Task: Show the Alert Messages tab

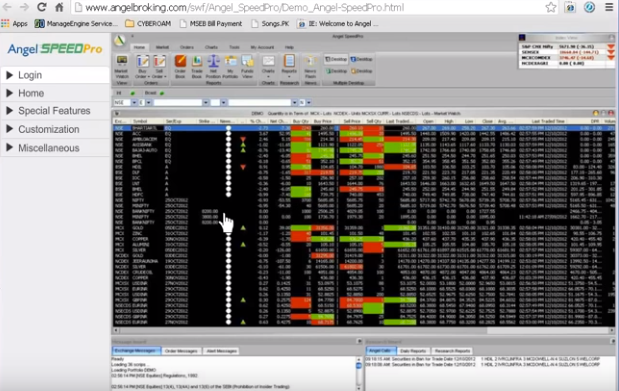Action: point(221,351)
